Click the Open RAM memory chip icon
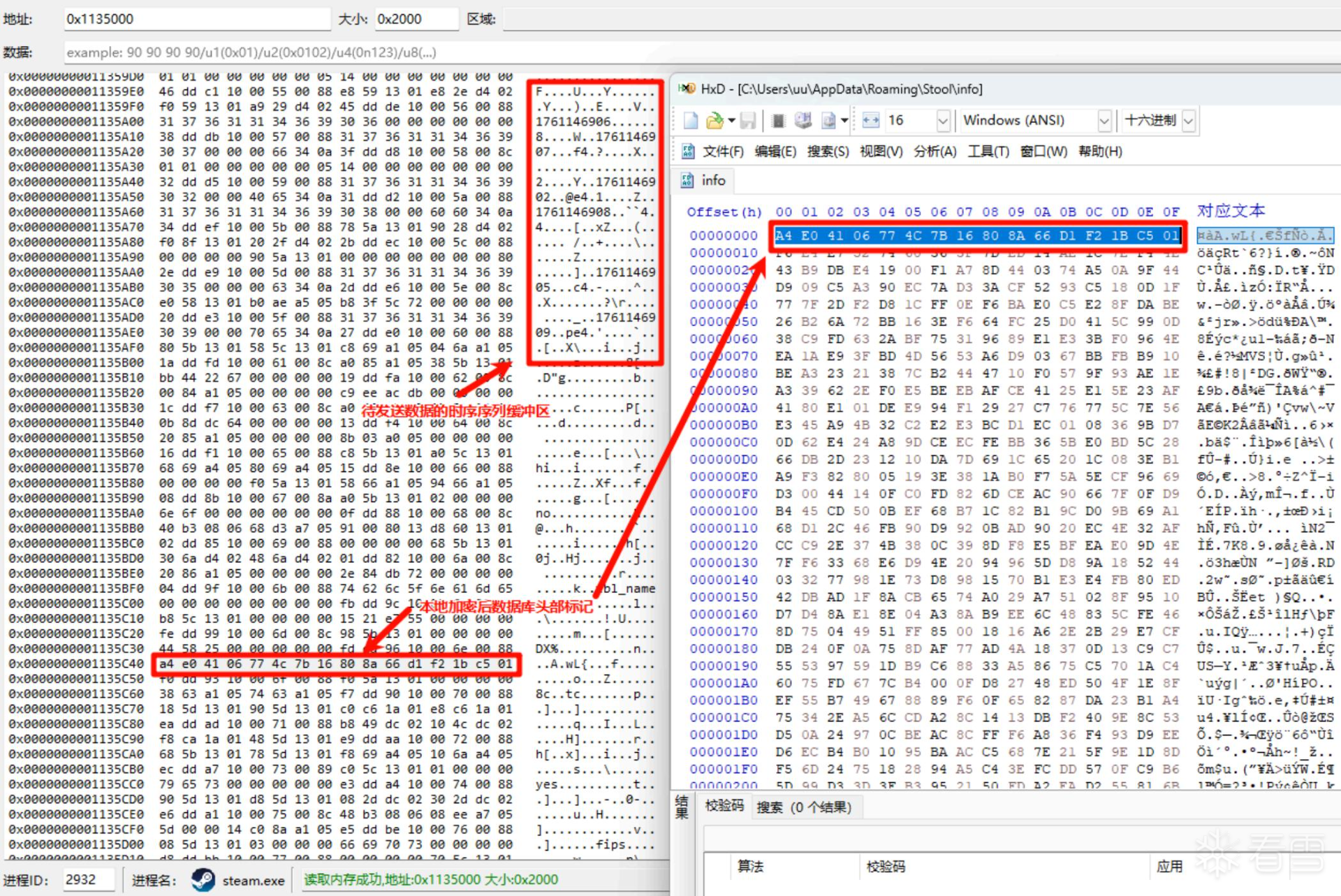The height and width of the screenshot is (896, 1341). tap(778, 121)
